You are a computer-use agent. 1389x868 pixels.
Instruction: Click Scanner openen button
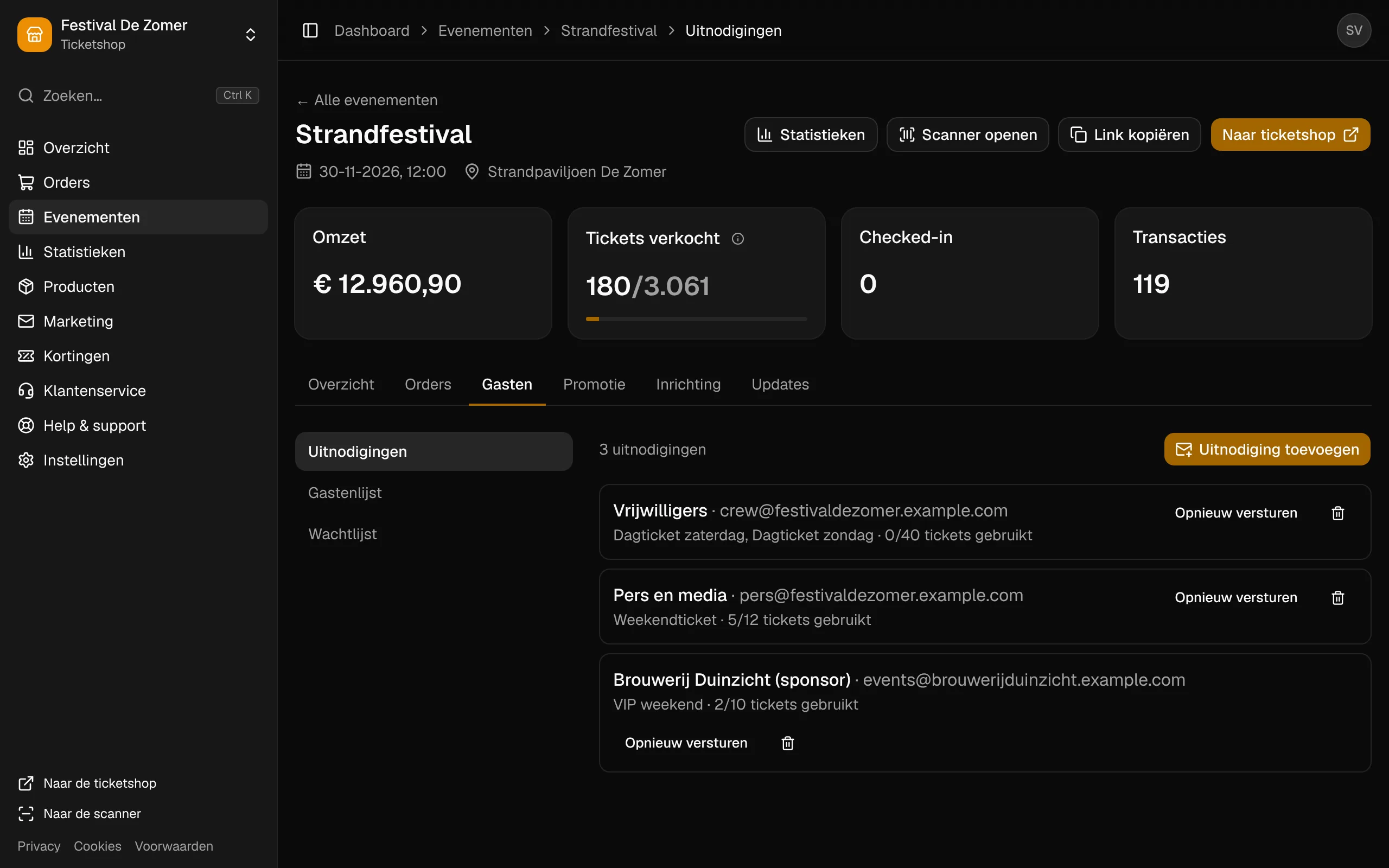968,135
